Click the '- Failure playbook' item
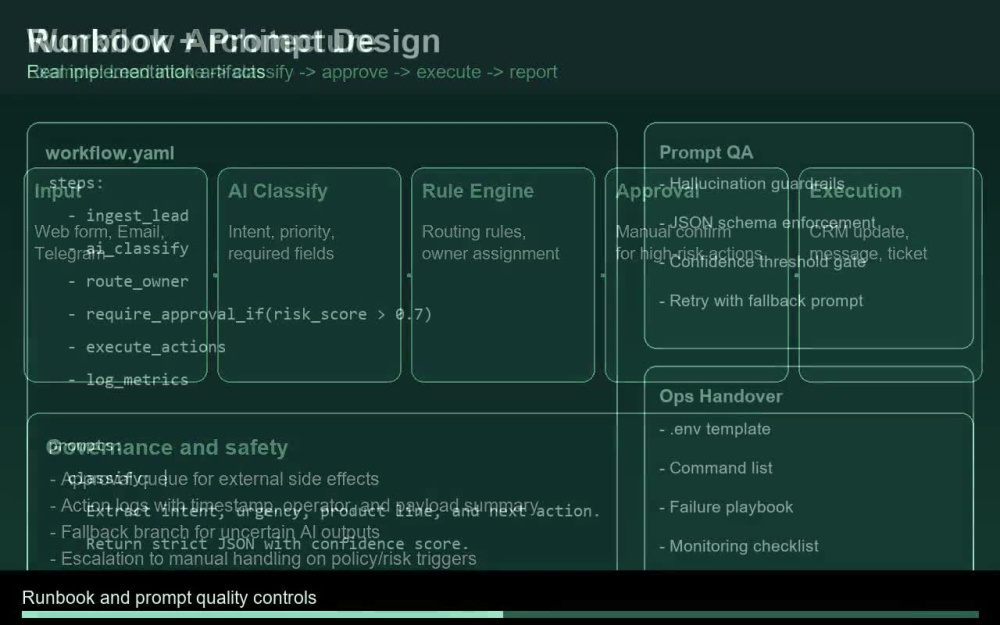The width and height of the screenshot is (1000, 625). pyautogui.click(x=726, y=507)
